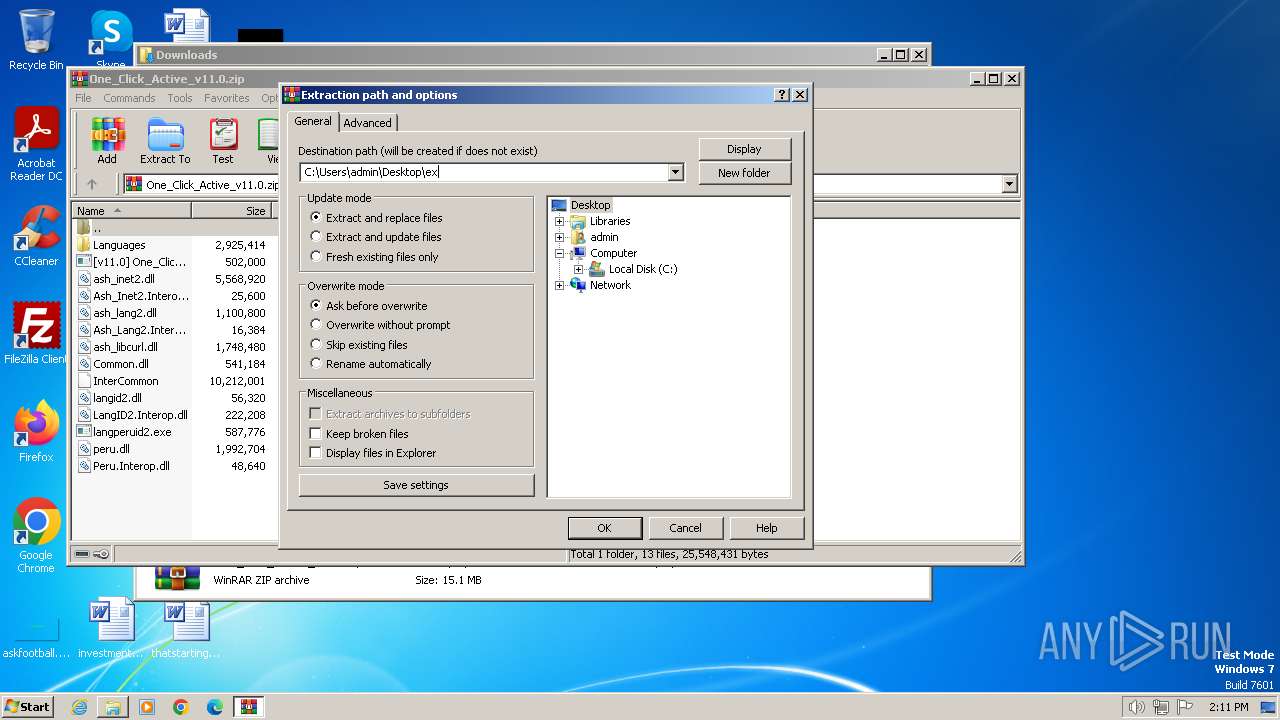
Task: Click the dialog's question mark help icon
Action: click(x=782, y=95)
